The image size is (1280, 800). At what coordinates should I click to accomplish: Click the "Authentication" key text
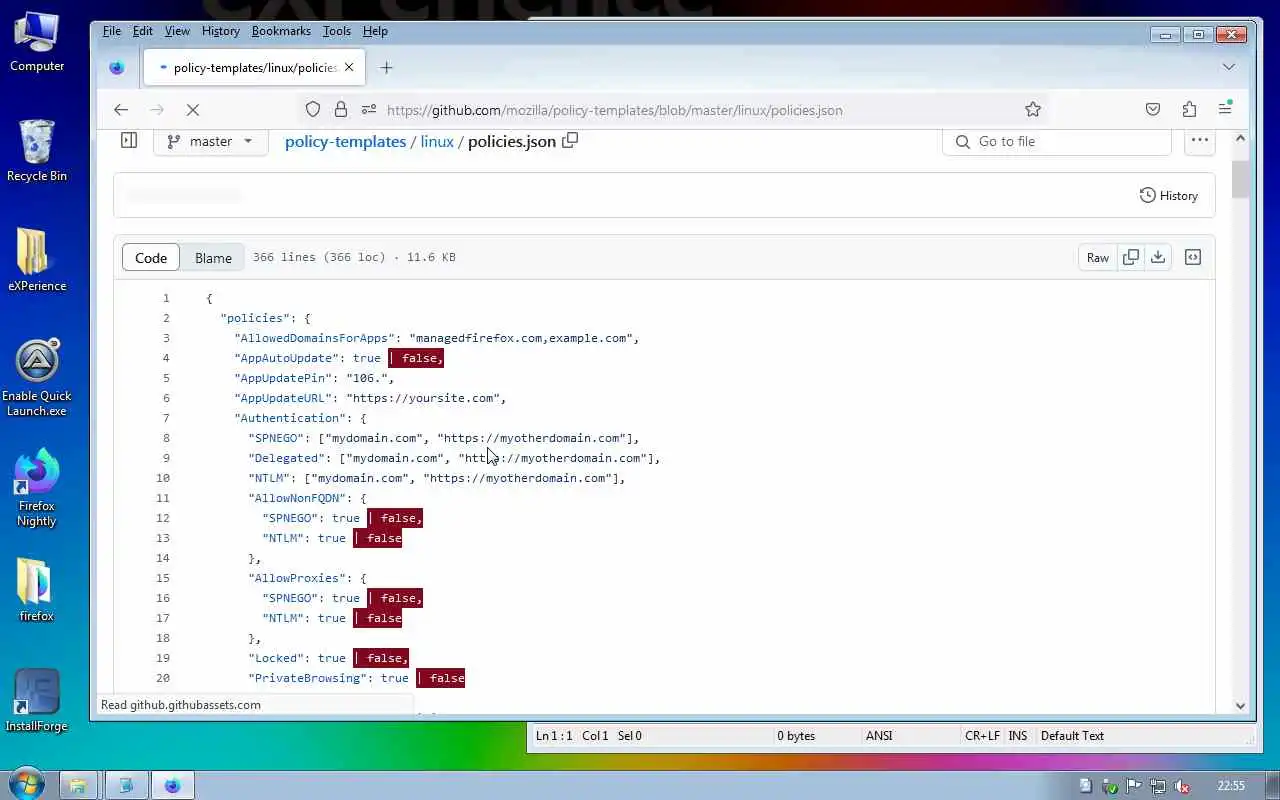290,418
